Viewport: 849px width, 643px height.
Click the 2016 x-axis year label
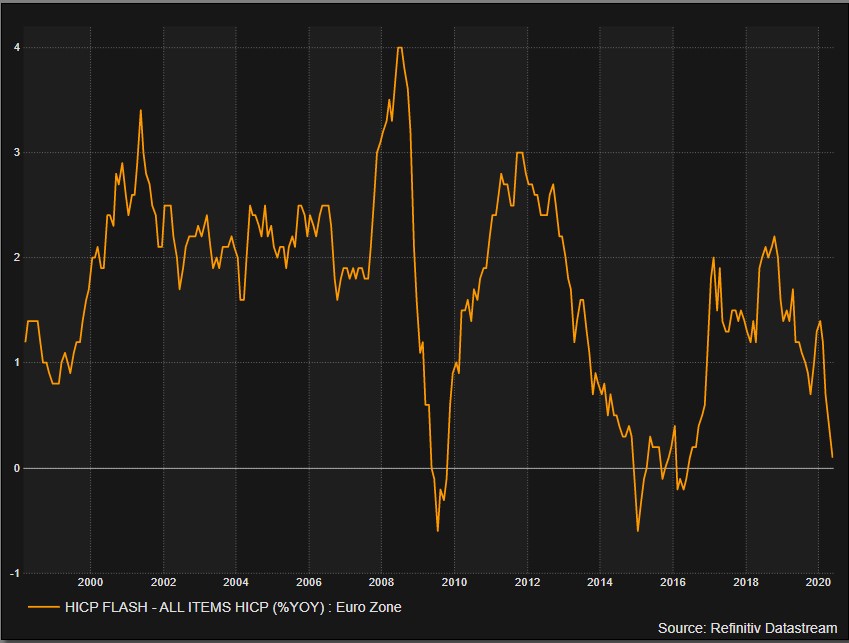coord(673,581)
